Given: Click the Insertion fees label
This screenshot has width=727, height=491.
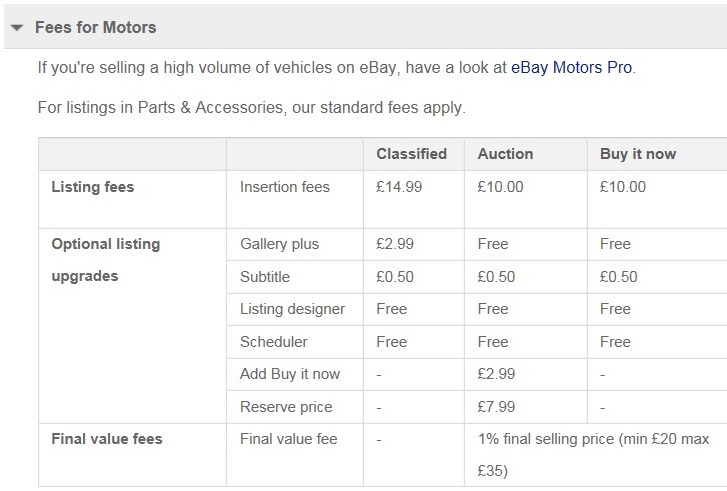Looking at the screenshot, I should [x=284, y=187].
